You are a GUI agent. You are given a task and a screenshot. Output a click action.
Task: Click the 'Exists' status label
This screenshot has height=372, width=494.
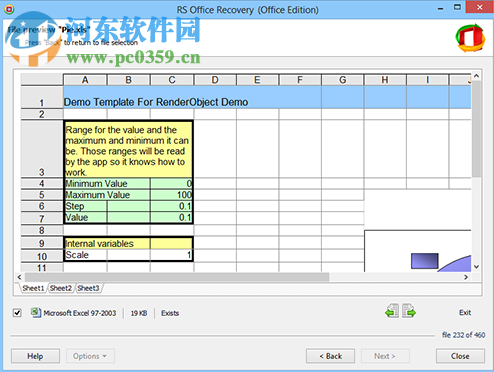point(170,313)
